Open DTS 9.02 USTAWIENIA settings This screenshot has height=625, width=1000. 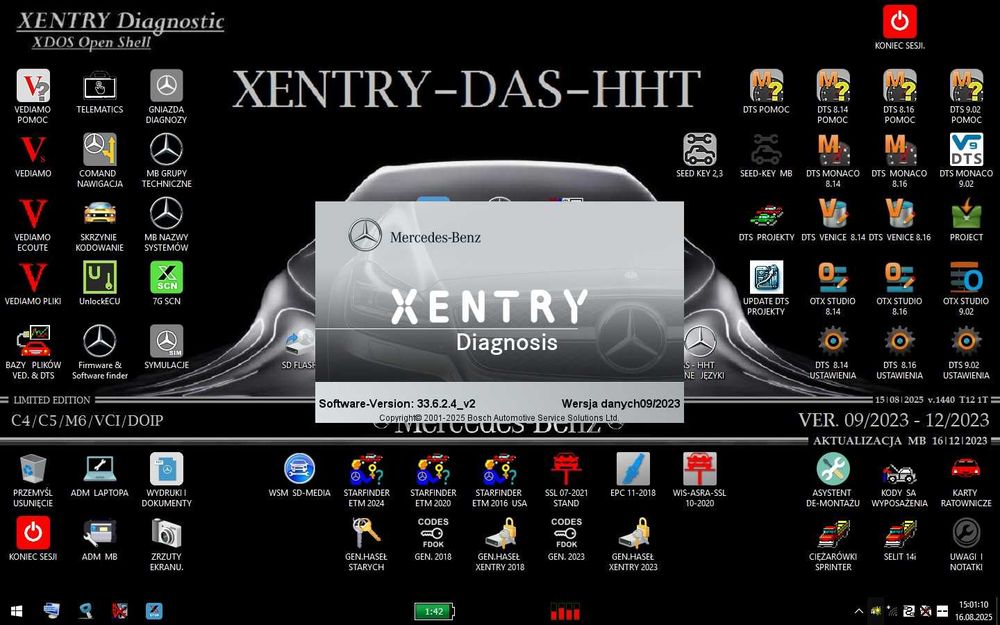966,341
